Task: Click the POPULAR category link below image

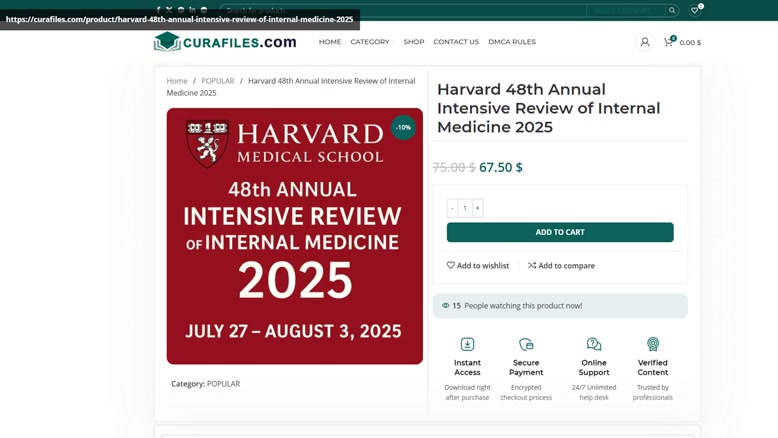Action: (x=223, y=384)
